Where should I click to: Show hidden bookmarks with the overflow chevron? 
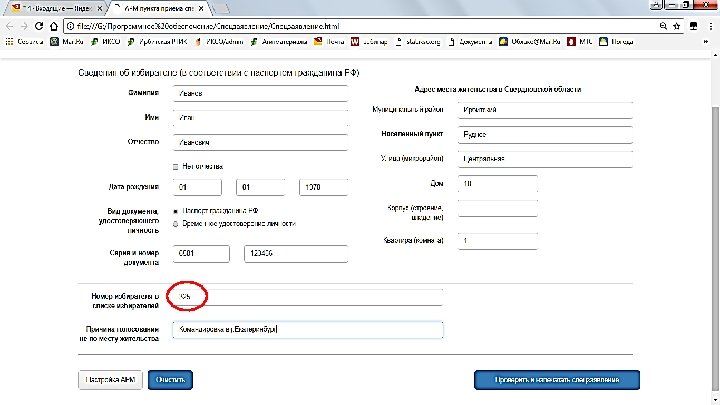(x=706, y=42)
